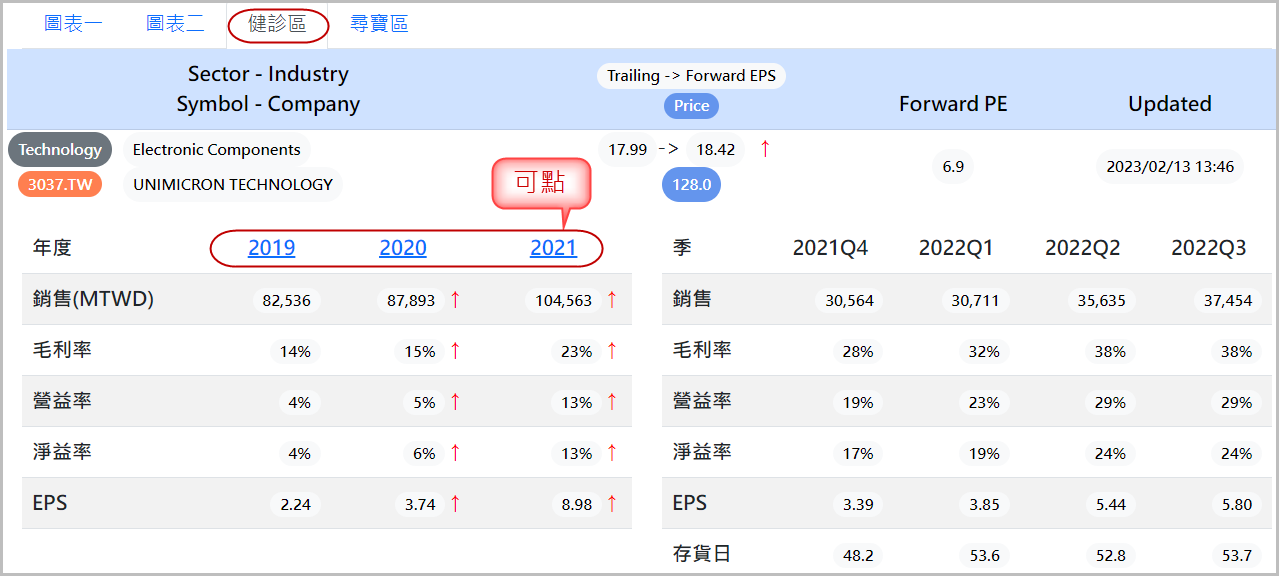Image resolution: width=1279 pixels, height=576 pixels.
Task: Click the red up arrow beside forward EPS 18.42
Action: [765, 149]
